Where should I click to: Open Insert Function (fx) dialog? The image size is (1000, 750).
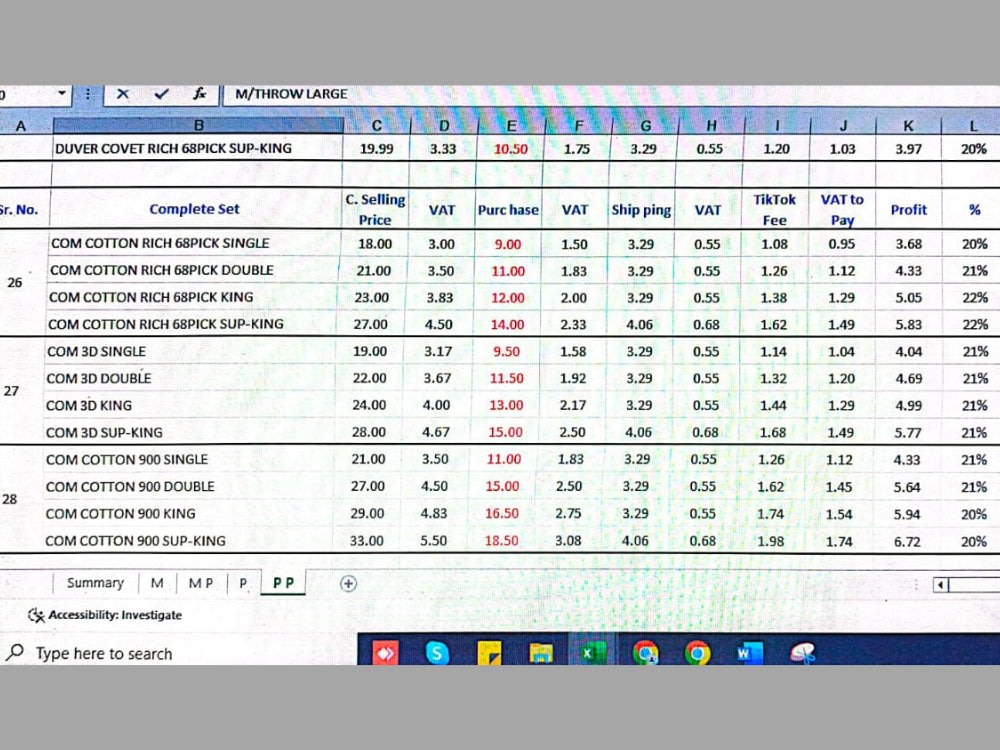pos(200,94)
